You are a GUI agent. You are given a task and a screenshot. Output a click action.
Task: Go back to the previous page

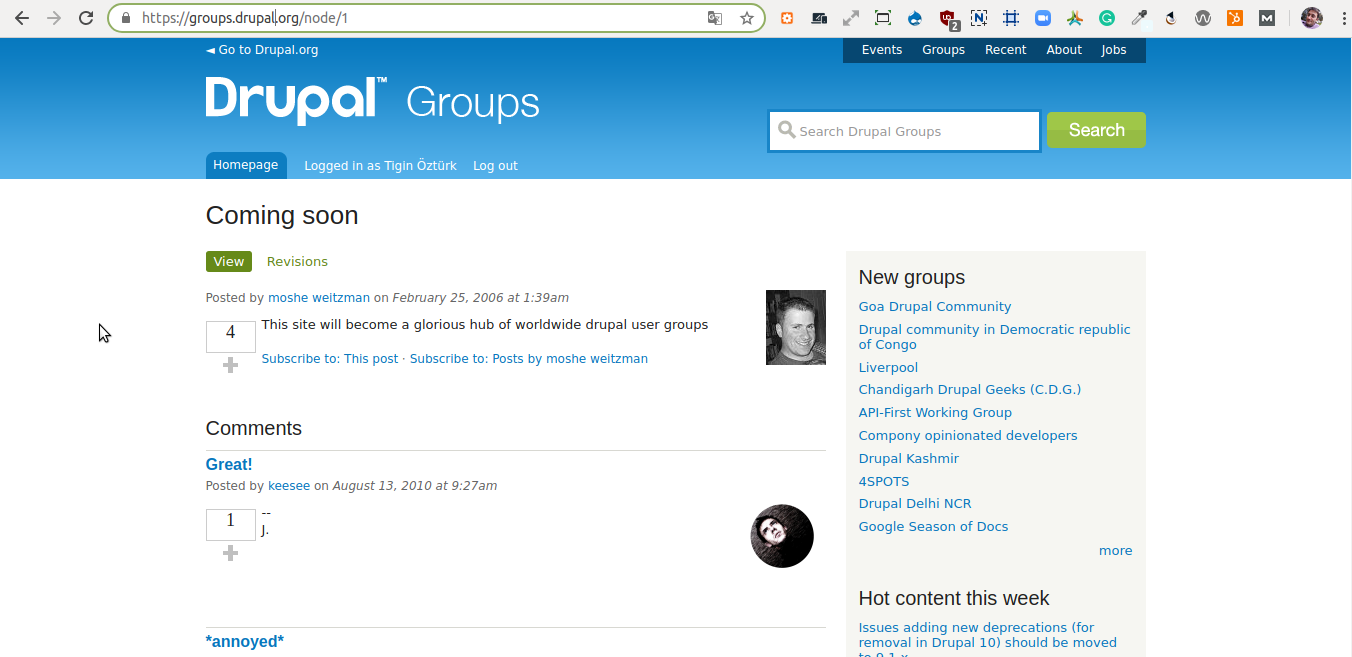click(22, 18)
